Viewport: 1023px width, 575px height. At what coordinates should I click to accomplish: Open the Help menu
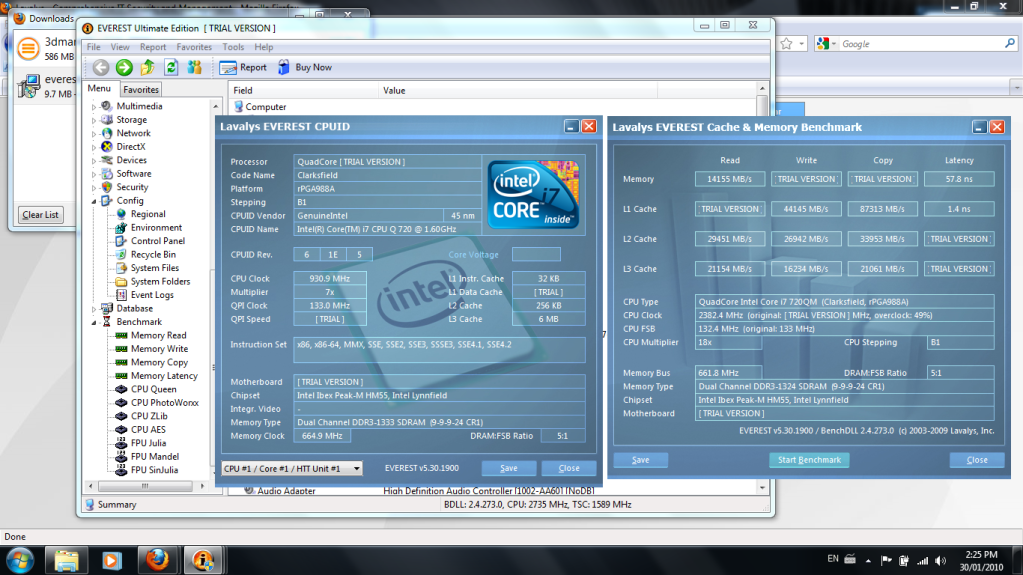click(264, 47)
